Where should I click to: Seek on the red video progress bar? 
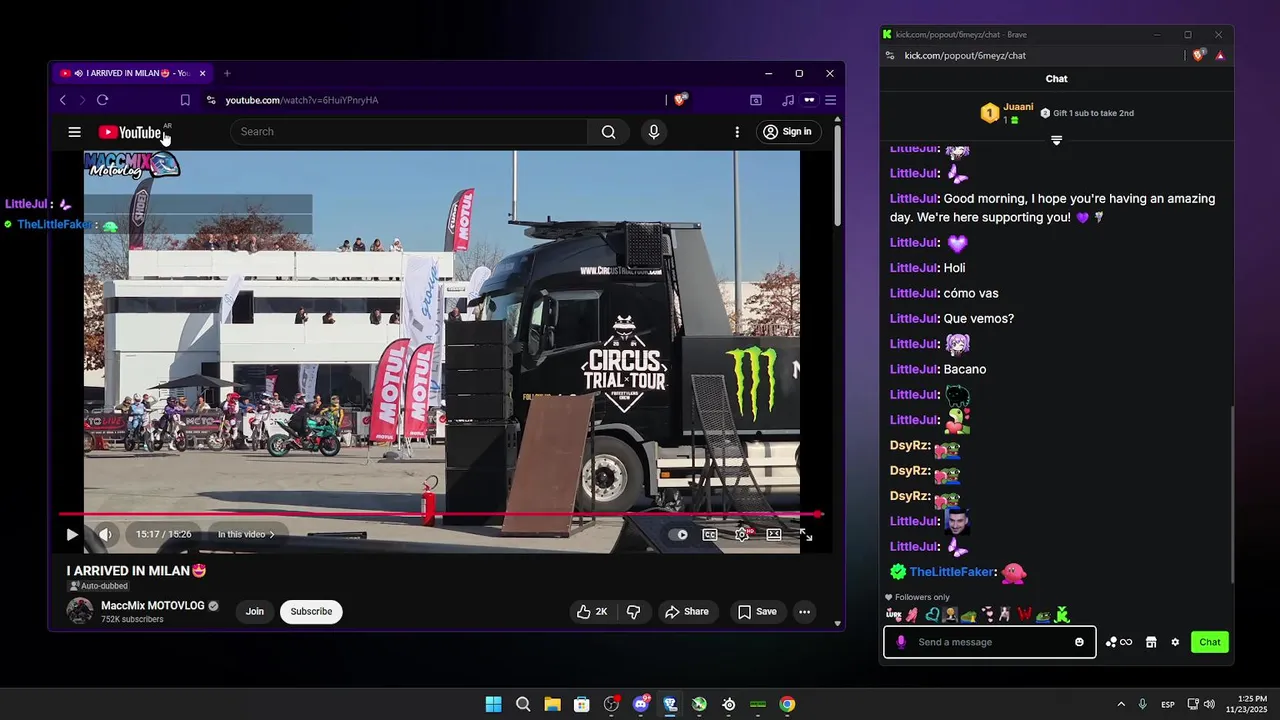[x=440, y=514]
